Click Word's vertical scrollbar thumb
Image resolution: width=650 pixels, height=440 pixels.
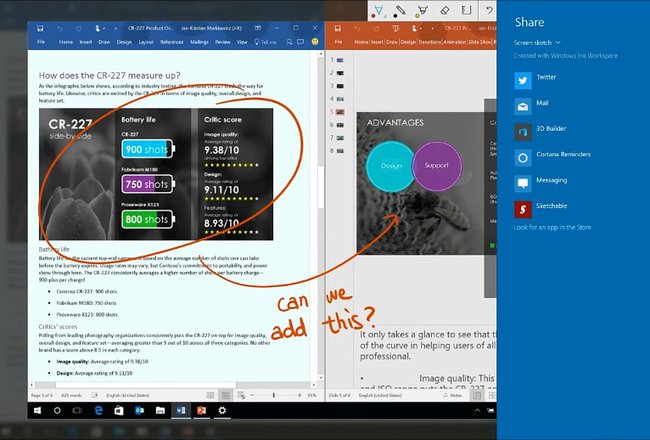320,187
